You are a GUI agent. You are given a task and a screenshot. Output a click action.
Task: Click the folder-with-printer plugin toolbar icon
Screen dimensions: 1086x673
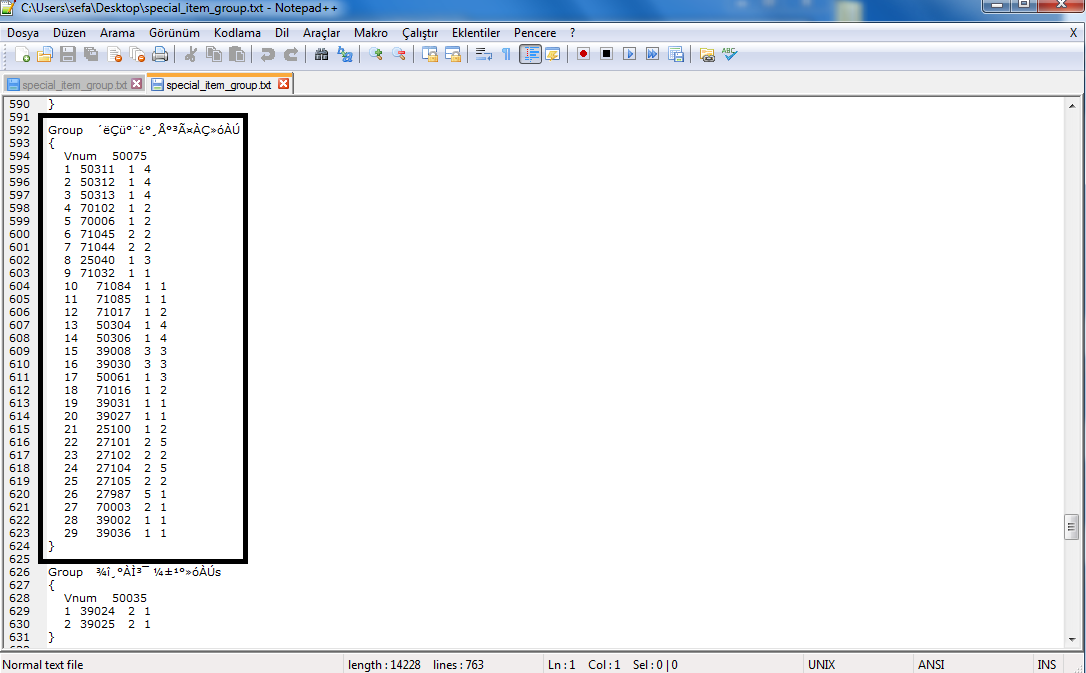point(706,54)
